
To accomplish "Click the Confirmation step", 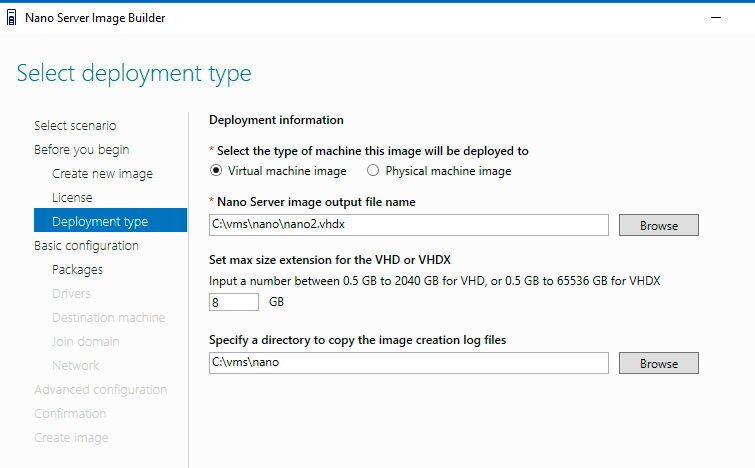I will coord(70,414).
